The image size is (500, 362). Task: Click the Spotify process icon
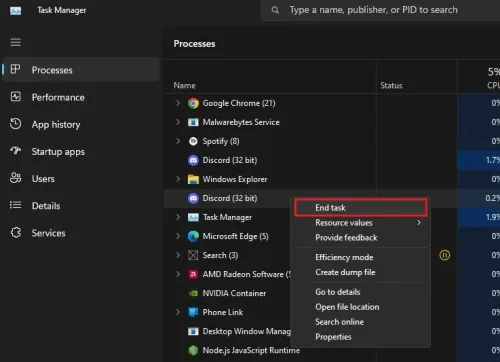point(193,141)
